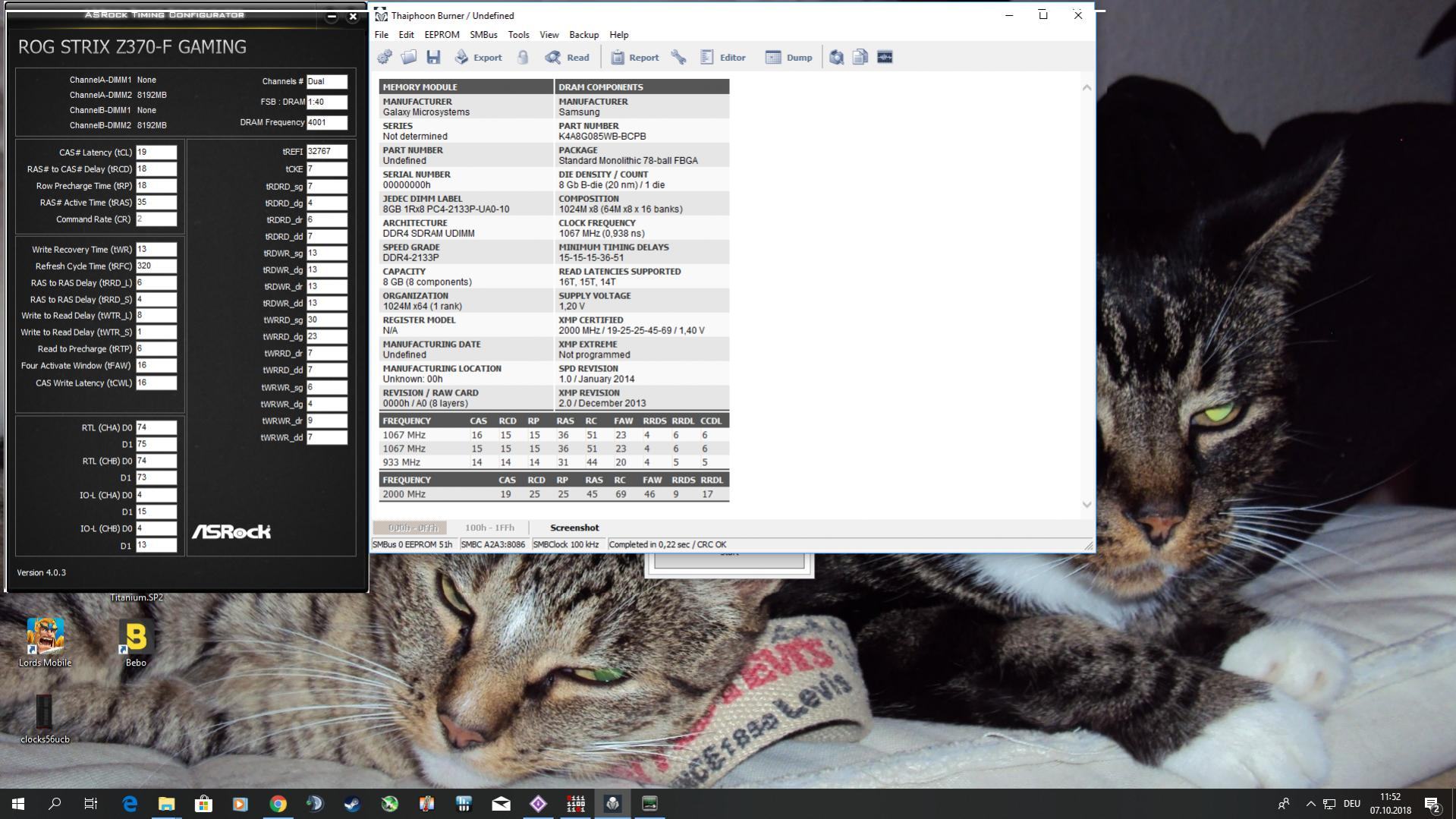
Task: Switch to the 100h - 1FFh tab
Action: tap(489, 528)
